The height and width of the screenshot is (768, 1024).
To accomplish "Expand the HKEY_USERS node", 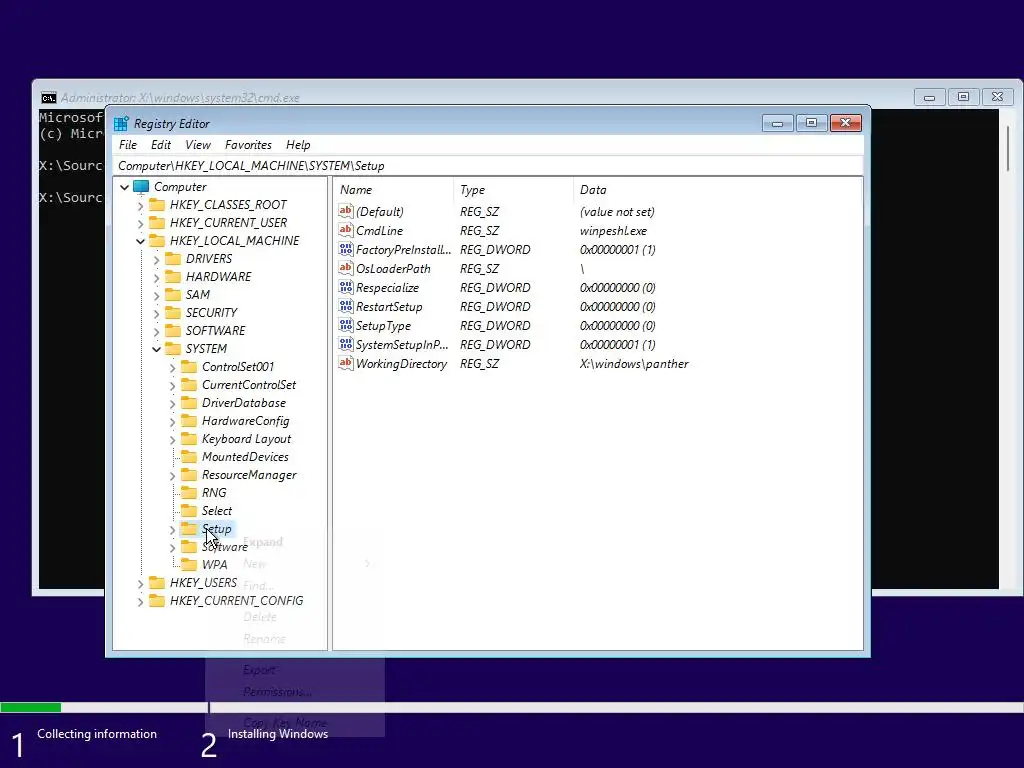I will point(140,583).
